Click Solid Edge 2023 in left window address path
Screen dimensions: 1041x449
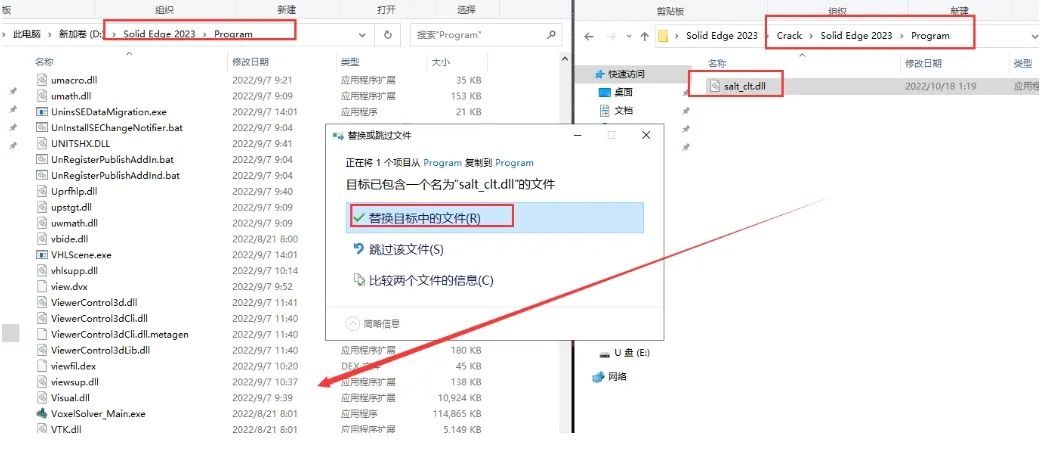click(x=159, y=34)
